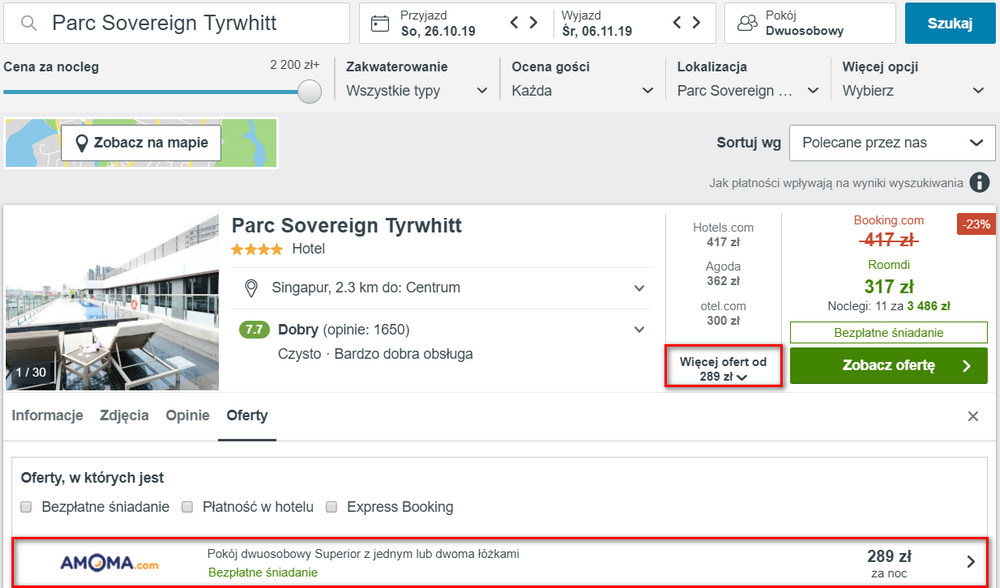Screen dimensions: 1000x588
Task: Select the Hotels.com 417 zł offer
Action: pos(723,235)
